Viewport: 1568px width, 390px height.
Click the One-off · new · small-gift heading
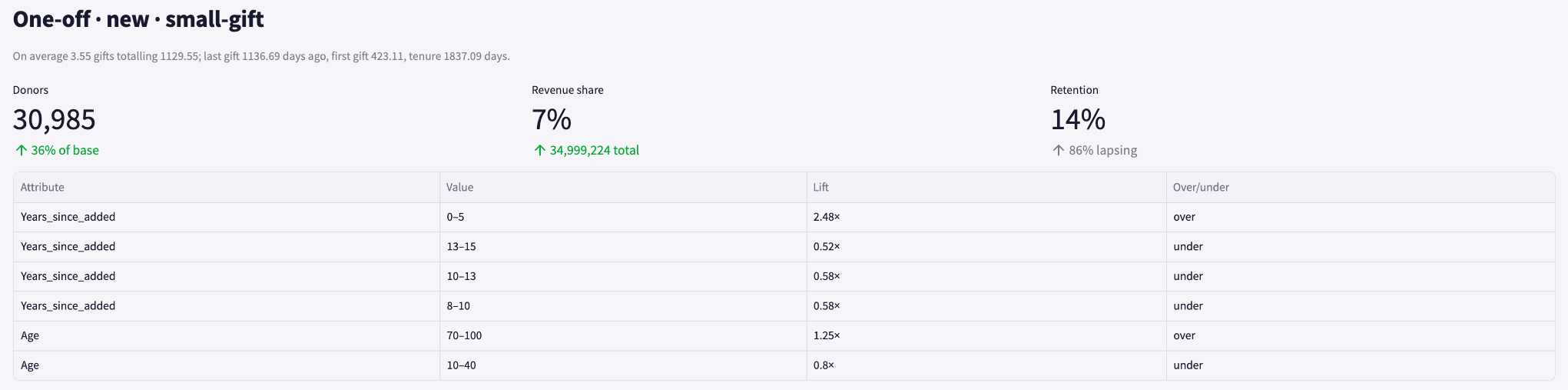[138, 19]
